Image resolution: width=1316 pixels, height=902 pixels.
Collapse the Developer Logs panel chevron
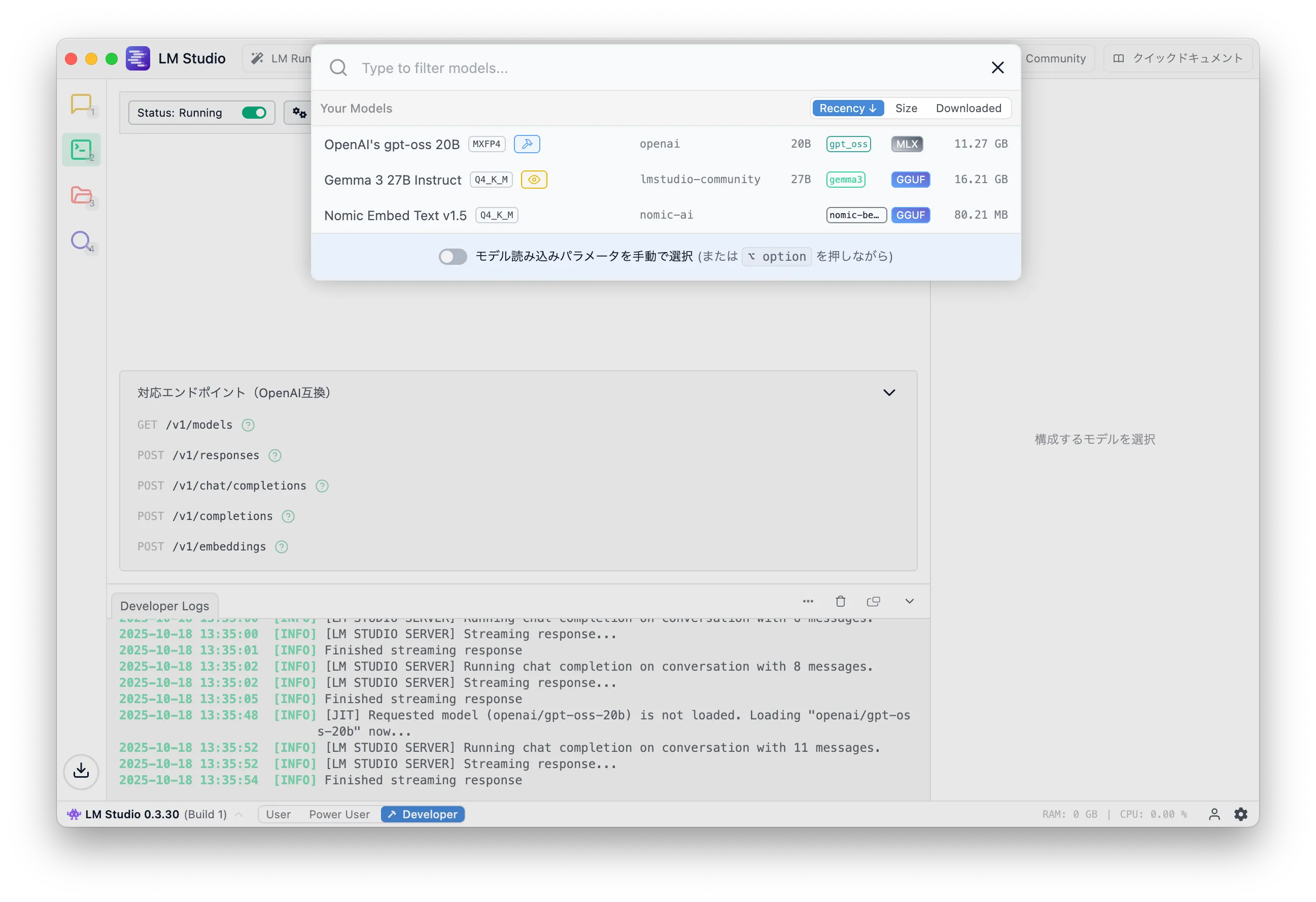[910, 601]
